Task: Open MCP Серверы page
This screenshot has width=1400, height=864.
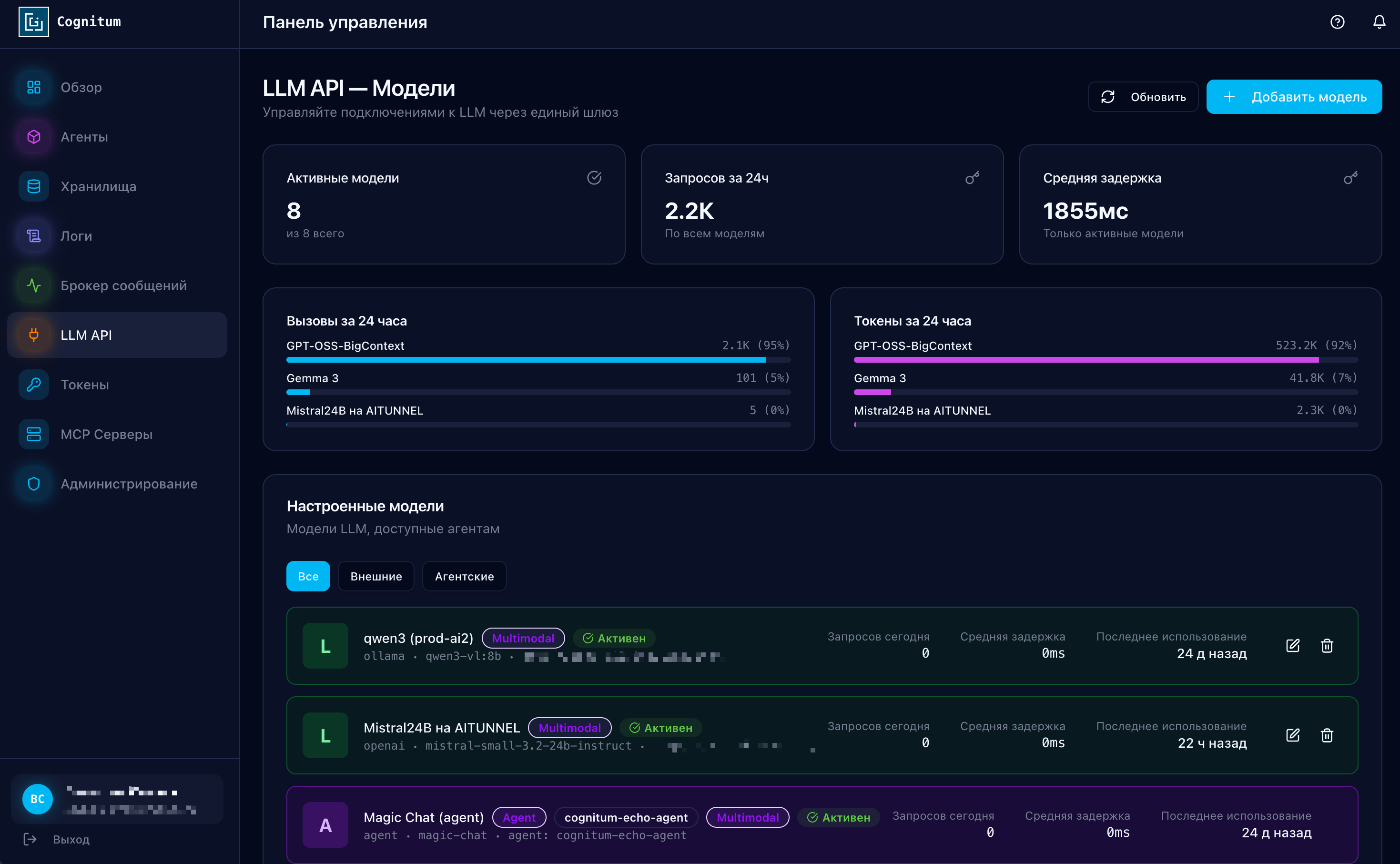Action: tap(106, 434)
